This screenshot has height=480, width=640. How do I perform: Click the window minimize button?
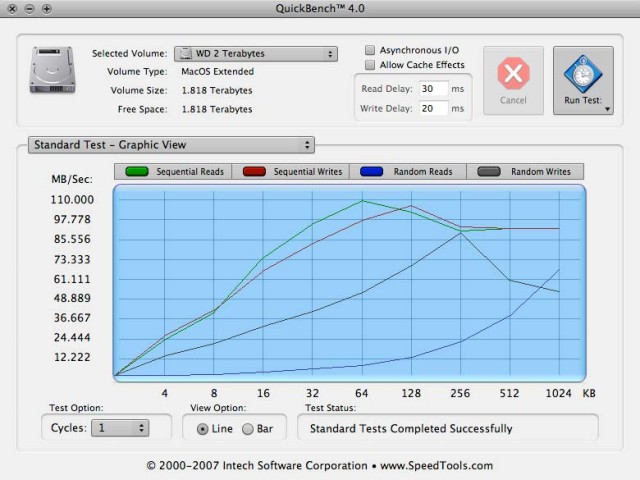[29, 9]
